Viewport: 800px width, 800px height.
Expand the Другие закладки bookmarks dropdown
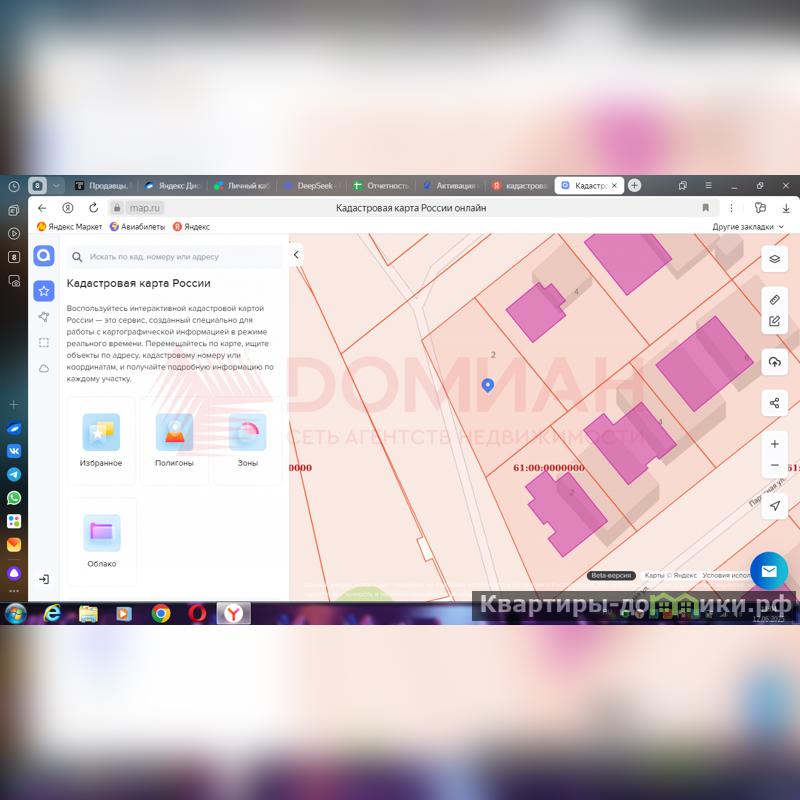[748, 227]
